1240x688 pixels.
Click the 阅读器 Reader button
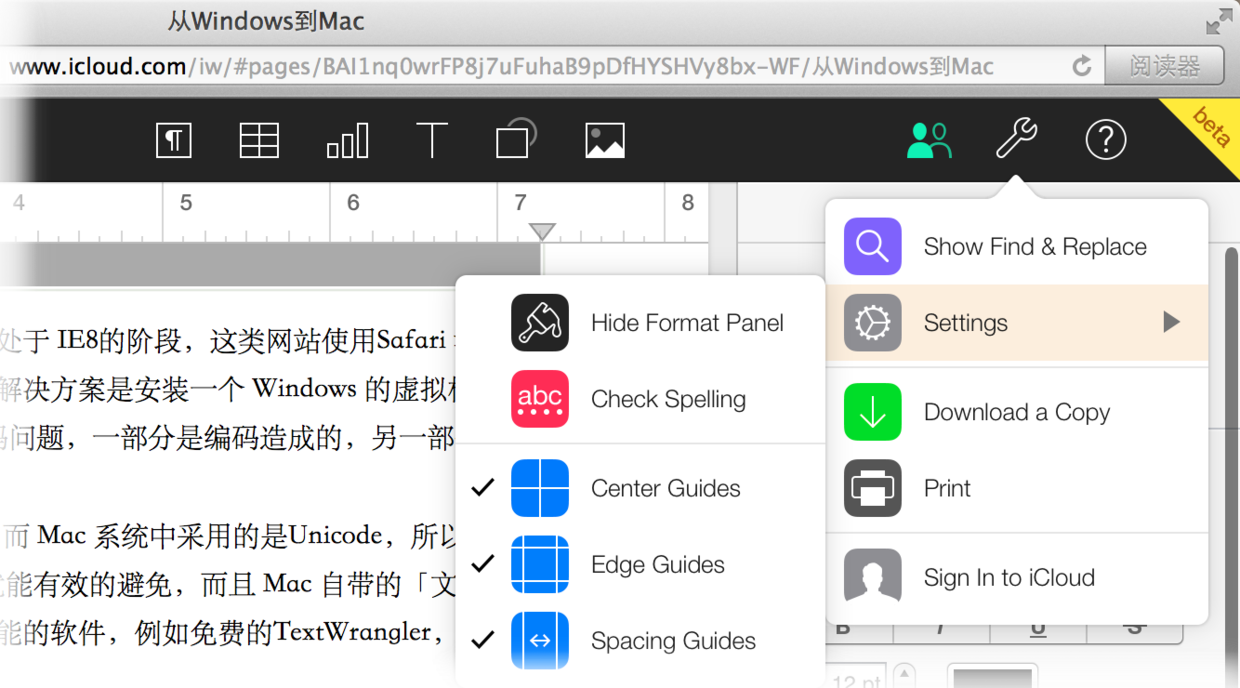click(1164, 67)
